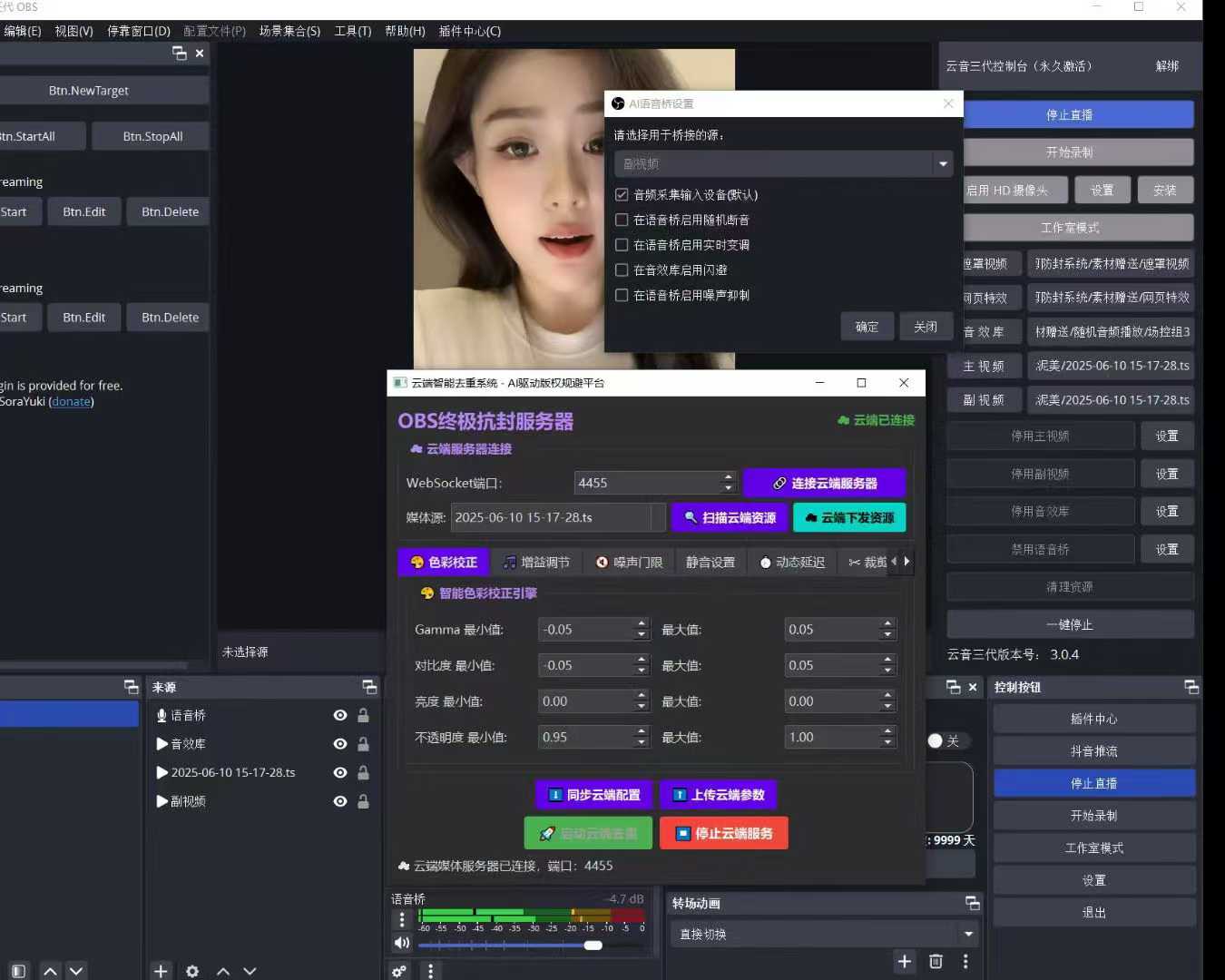The image size is (1225, 980).
Task: Open source properties gear icon
Action: 192,971
